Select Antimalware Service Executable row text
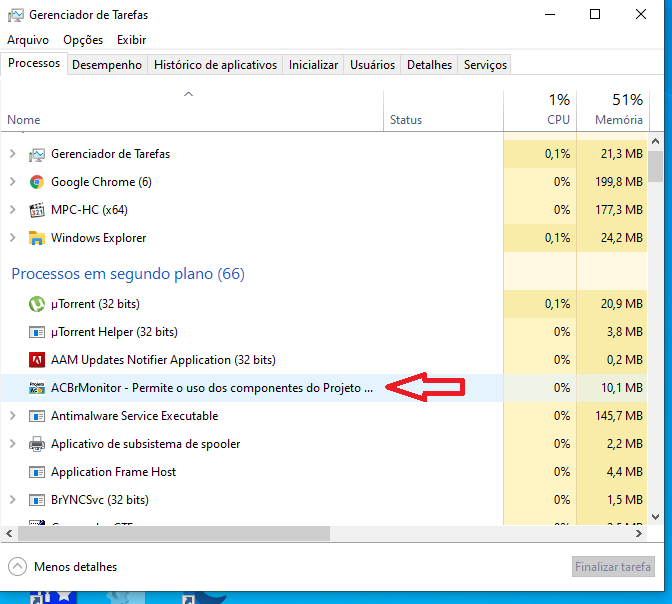Screen dimensions: 672x604 click(135, 416)
